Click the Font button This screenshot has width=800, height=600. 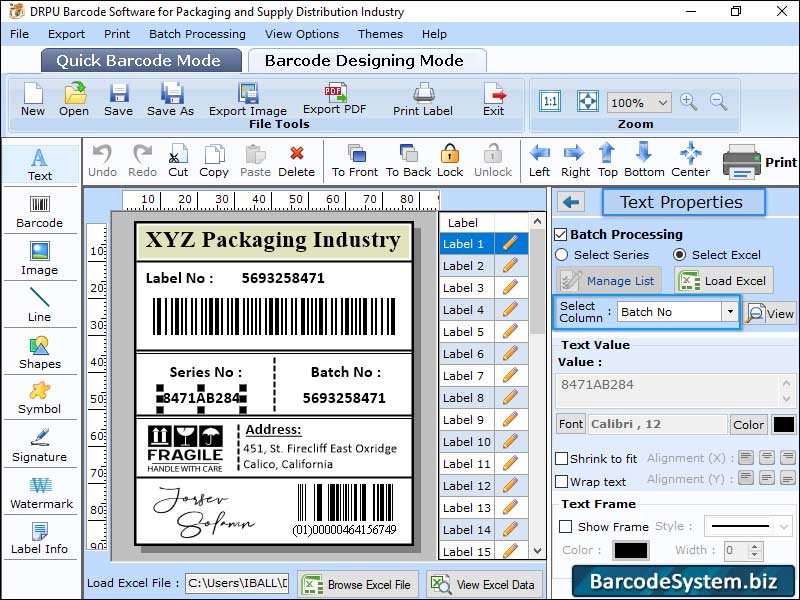coord(570,424)
